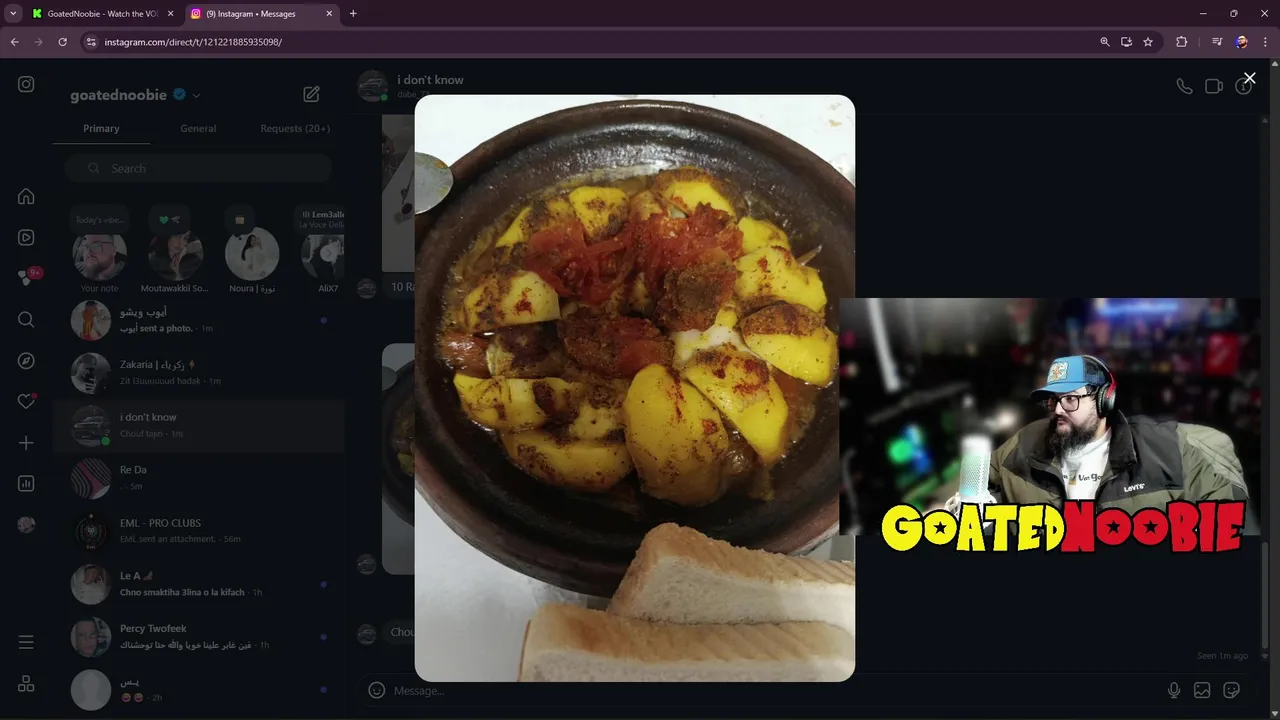1280x720 pixels.
Task: Open the browser three-dot menu
Action: point(1265,42)
